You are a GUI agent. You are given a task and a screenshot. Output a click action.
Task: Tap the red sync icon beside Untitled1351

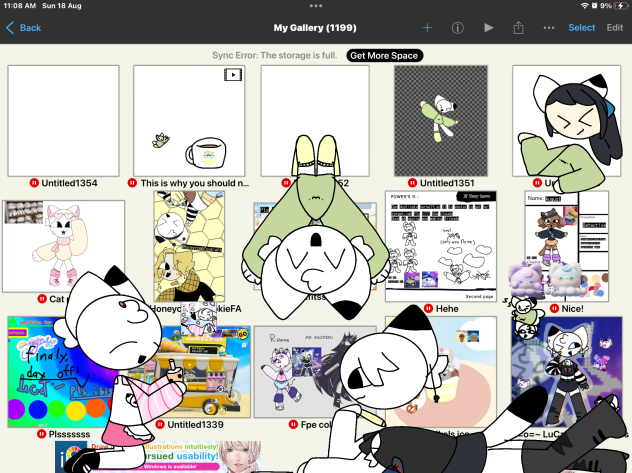point(412,184)
